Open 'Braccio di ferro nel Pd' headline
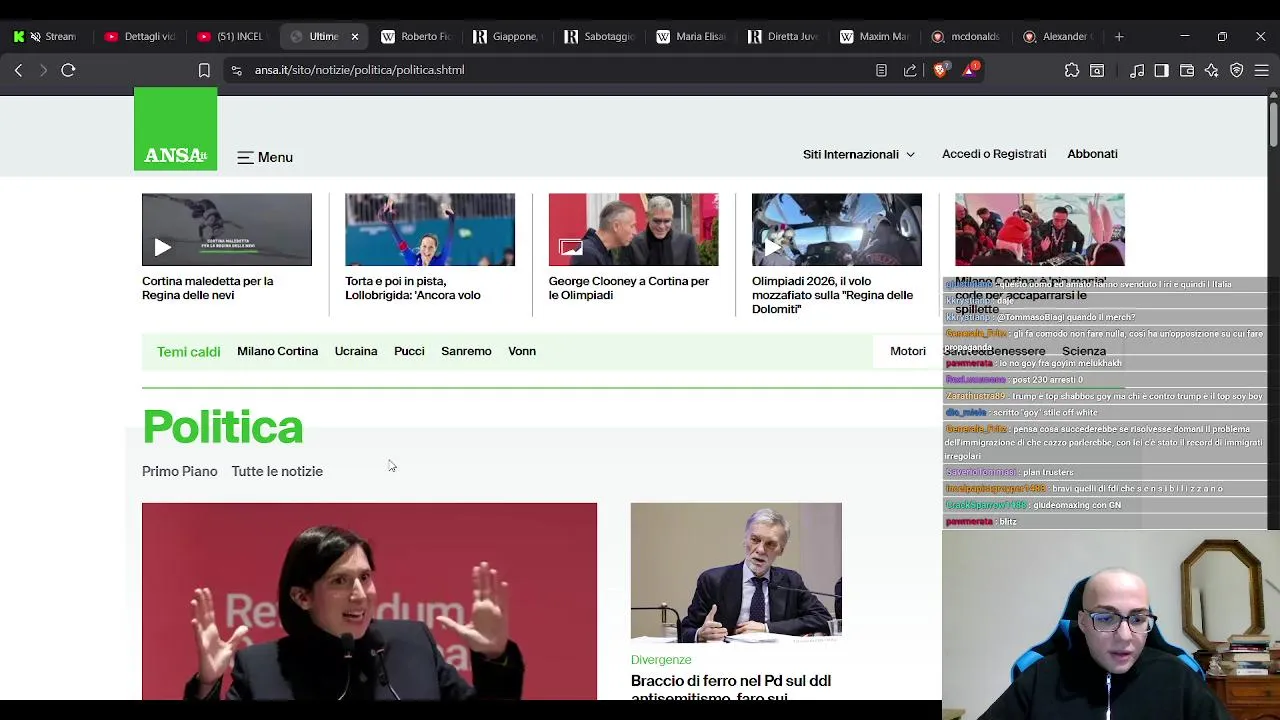 [x=731, y=687]
